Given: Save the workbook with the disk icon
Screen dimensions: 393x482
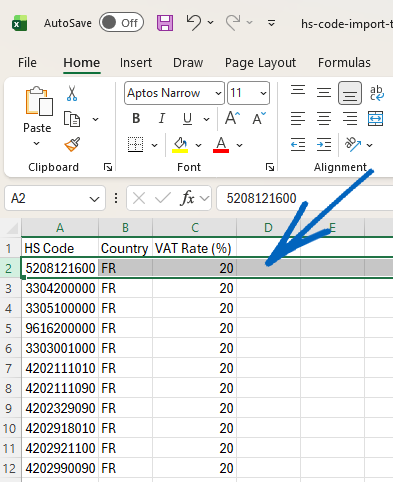Looking at the screenshot, I should pos(165,23).
